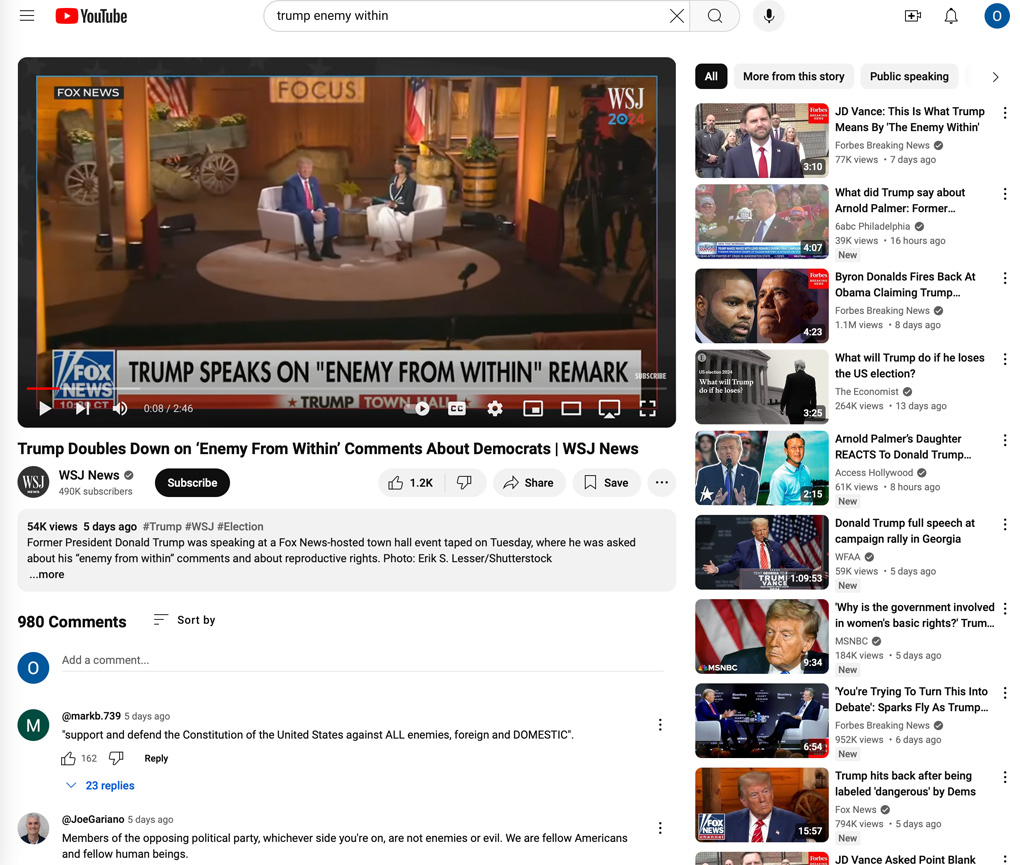Switch to theater mode

571,408
